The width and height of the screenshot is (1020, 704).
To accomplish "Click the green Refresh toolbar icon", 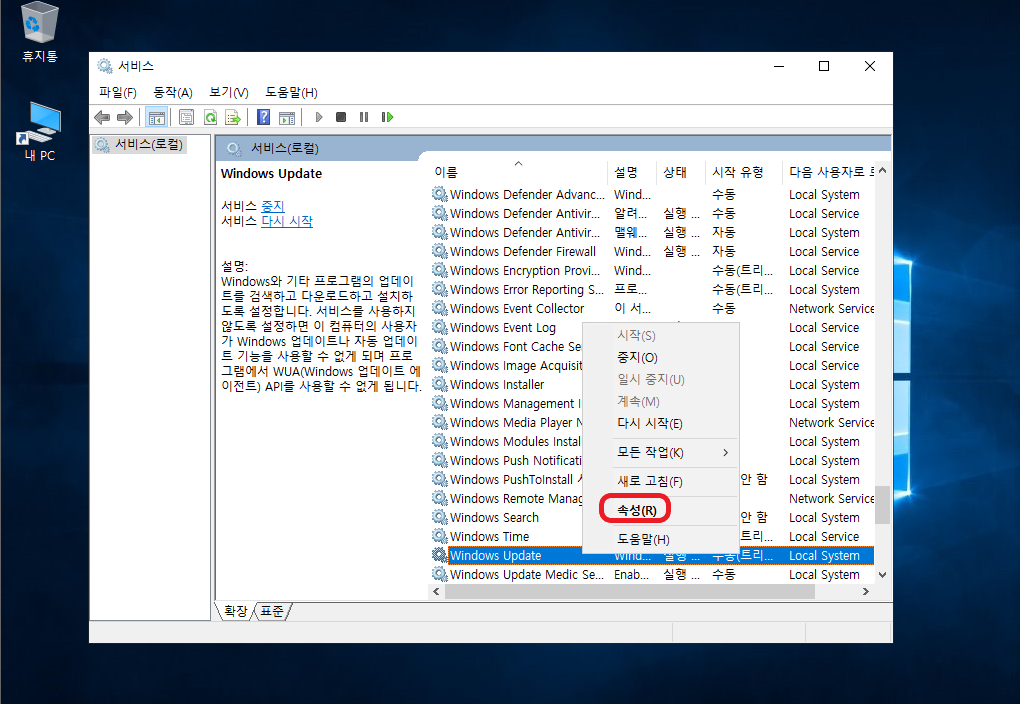I will (210, 118).
